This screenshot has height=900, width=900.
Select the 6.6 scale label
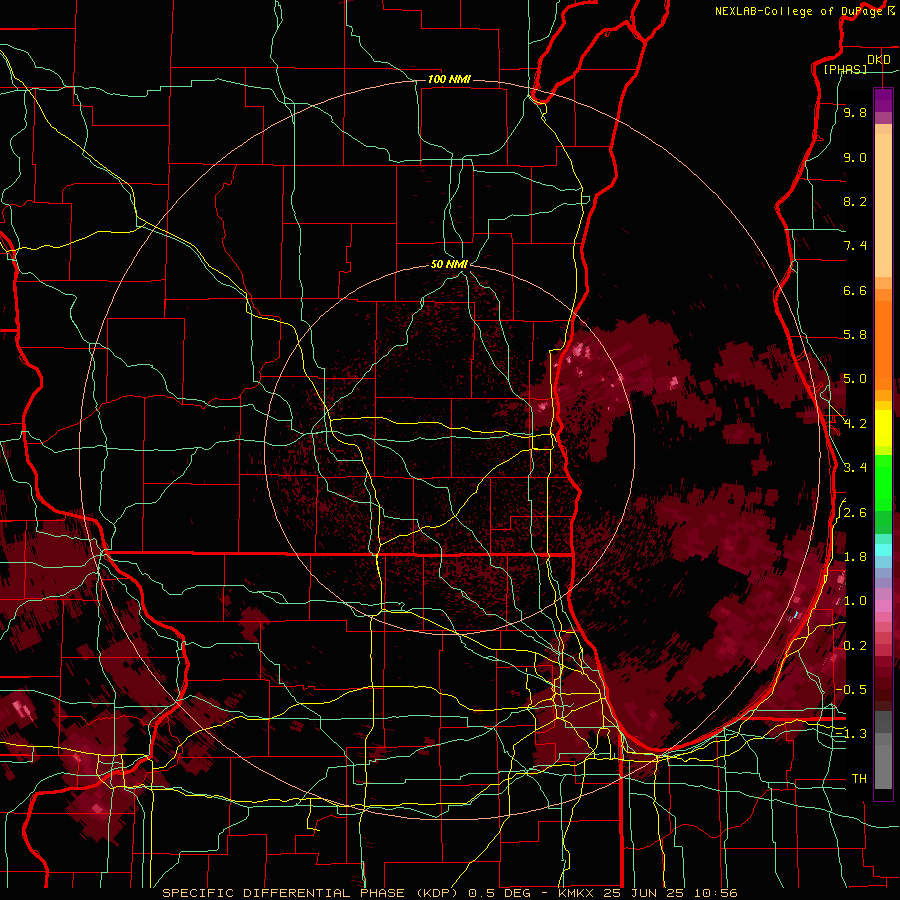click(x=855, y=290)
